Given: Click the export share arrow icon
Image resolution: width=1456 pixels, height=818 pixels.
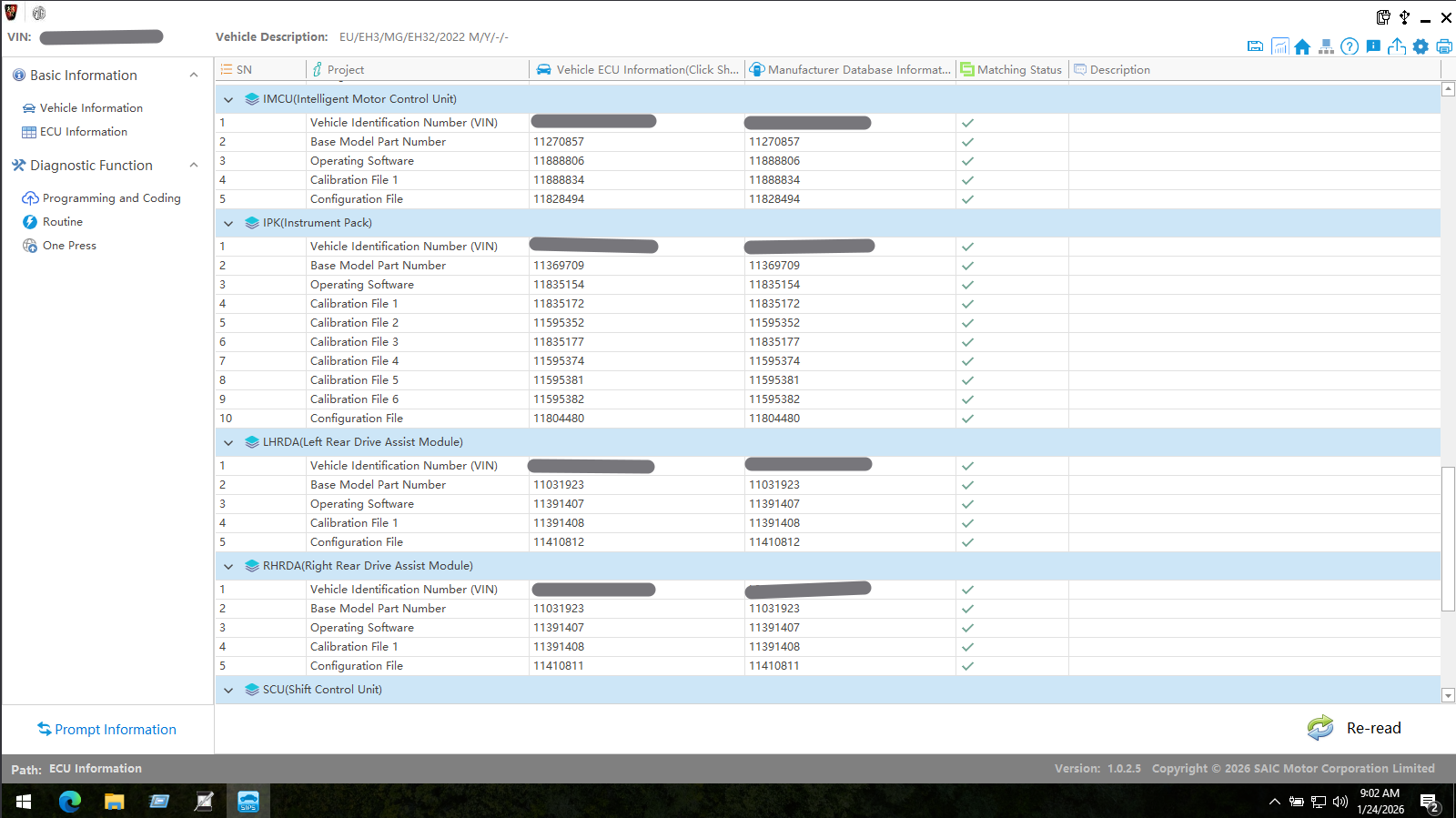Looking at the screenshot, I should 1397,46.
